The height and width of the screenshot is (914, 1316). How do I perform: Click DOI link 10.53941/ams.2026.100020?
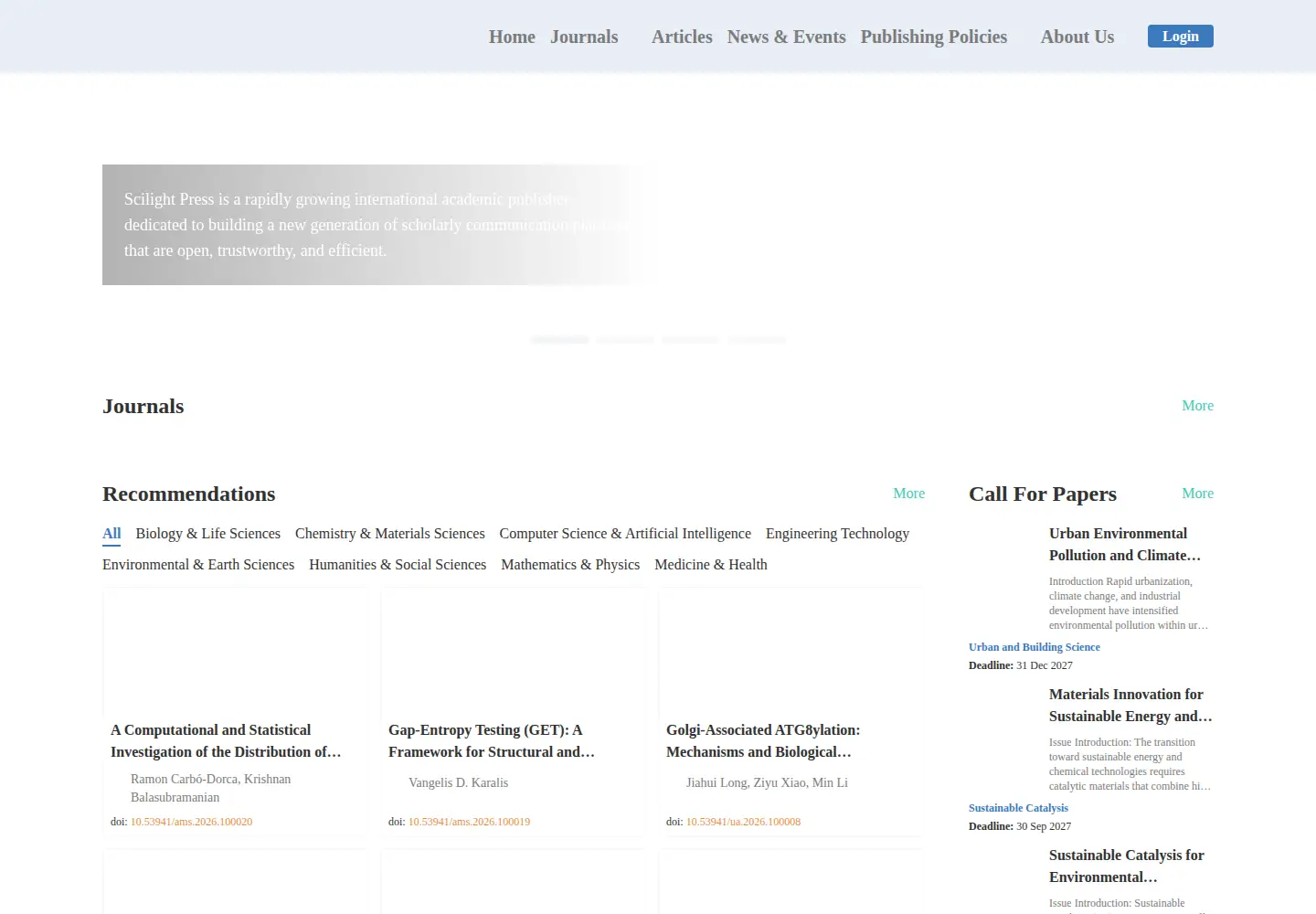click(191, 822)
